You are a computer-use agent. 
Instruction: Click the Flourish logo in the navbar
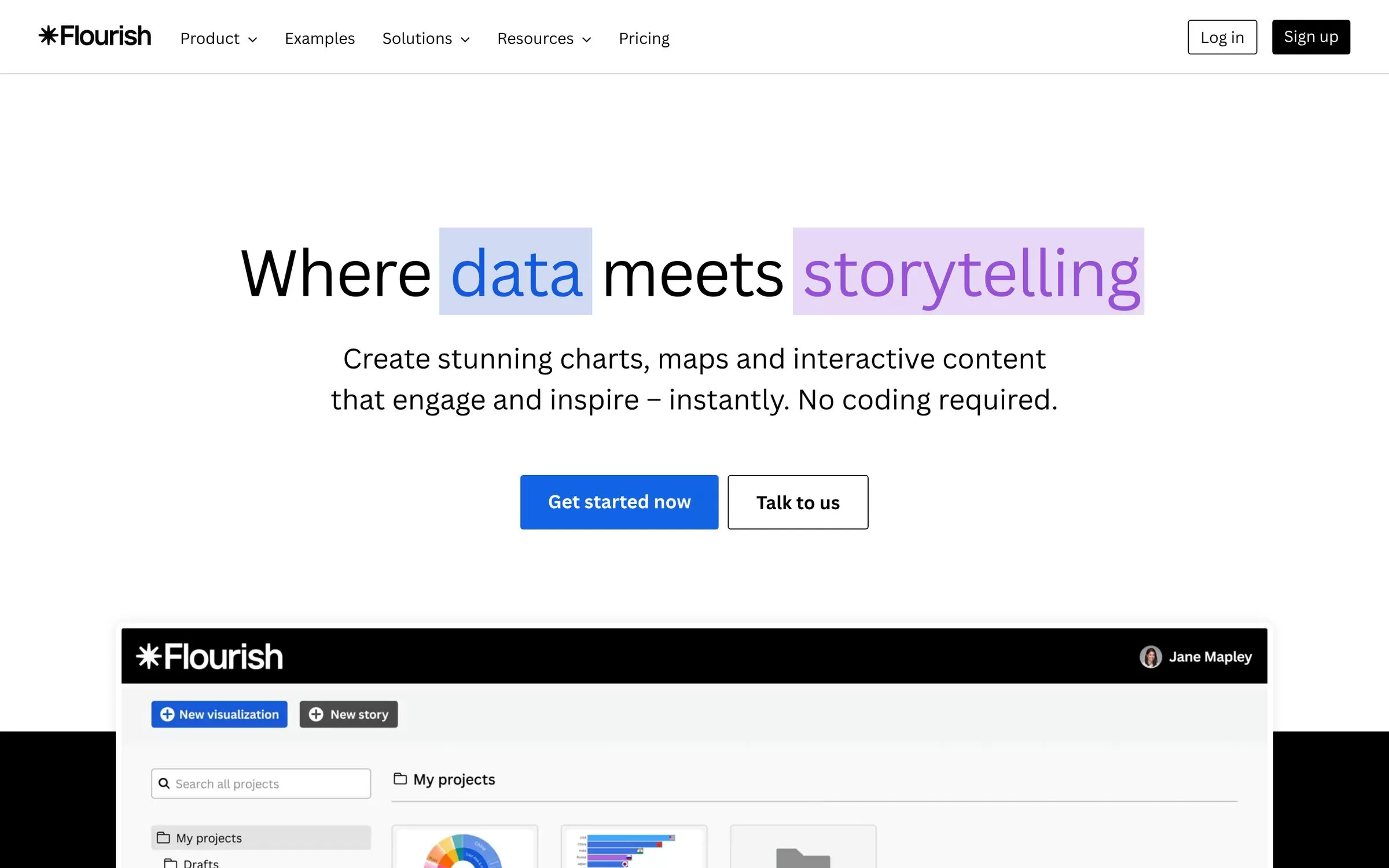click(x=95, y=36)
